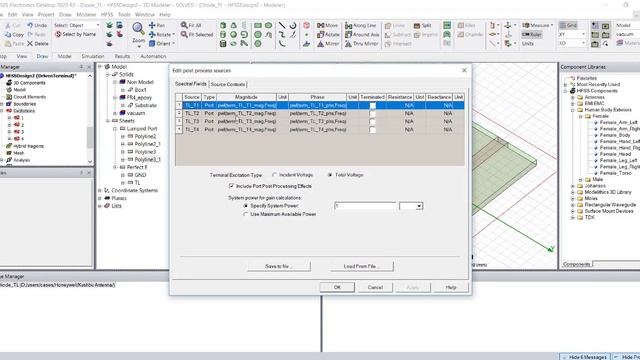Image resolution: width=640 pixels, height=360 pixels.
Task: Toggle Terminated checkbox for TL_T2
Action: 372,113
